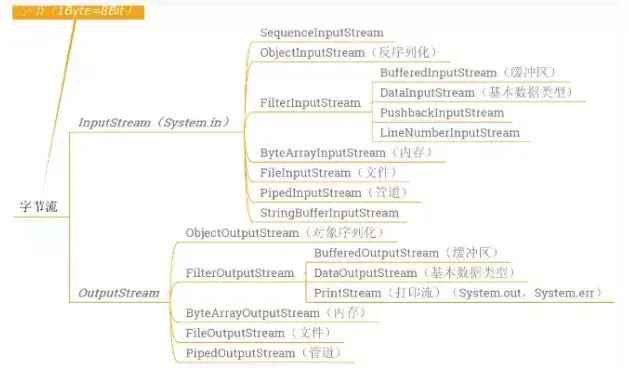Select the DataInputStream (基本数据类型) leaf

(x=476, y=93)
